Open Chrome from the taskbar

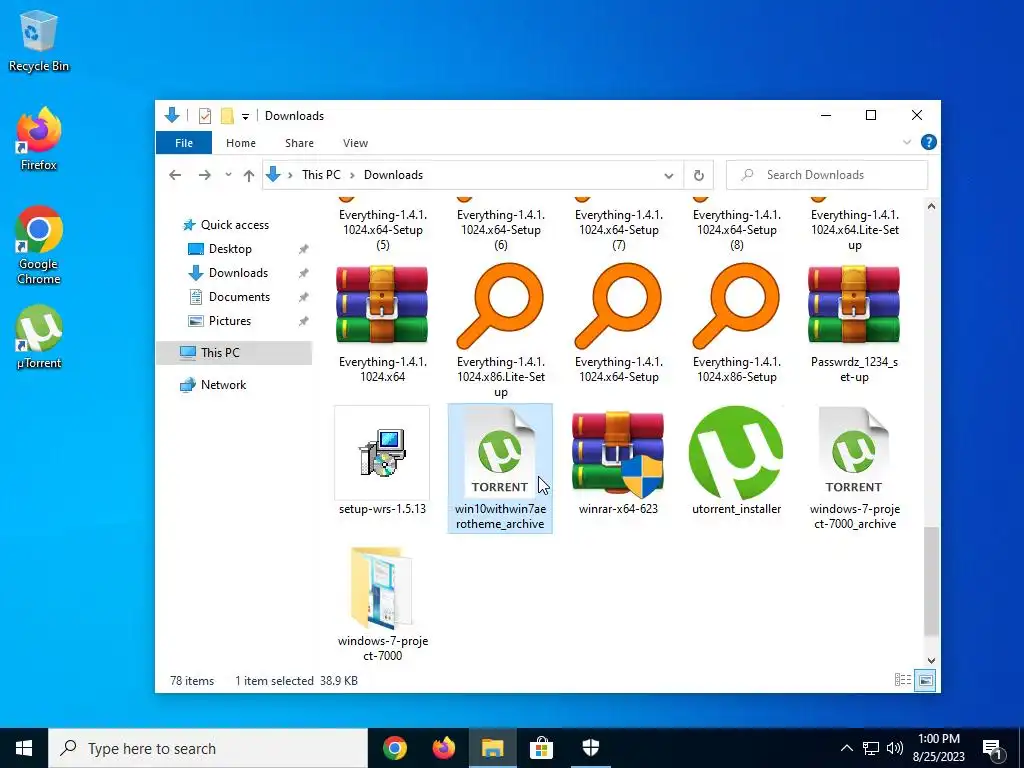395,748
